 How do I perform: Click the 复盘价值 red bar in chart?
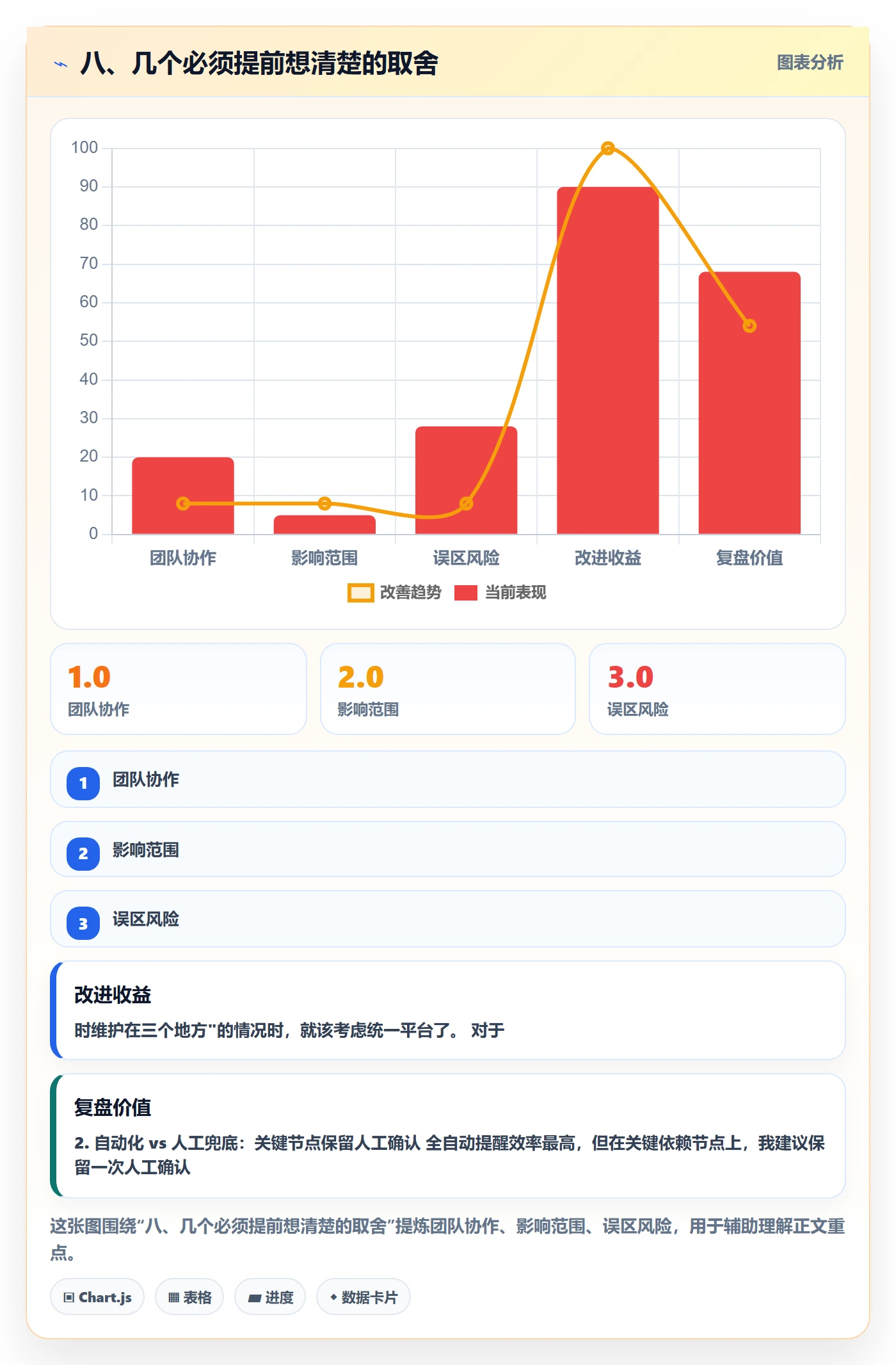[749, 403]
